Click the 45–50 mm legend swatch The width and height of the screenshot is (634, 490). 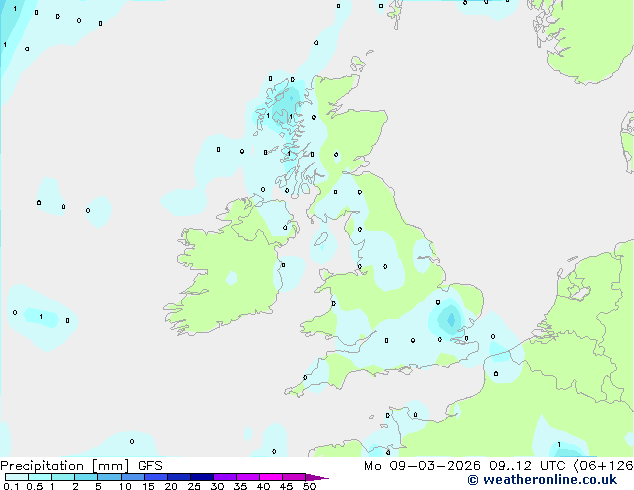[294, 477]
